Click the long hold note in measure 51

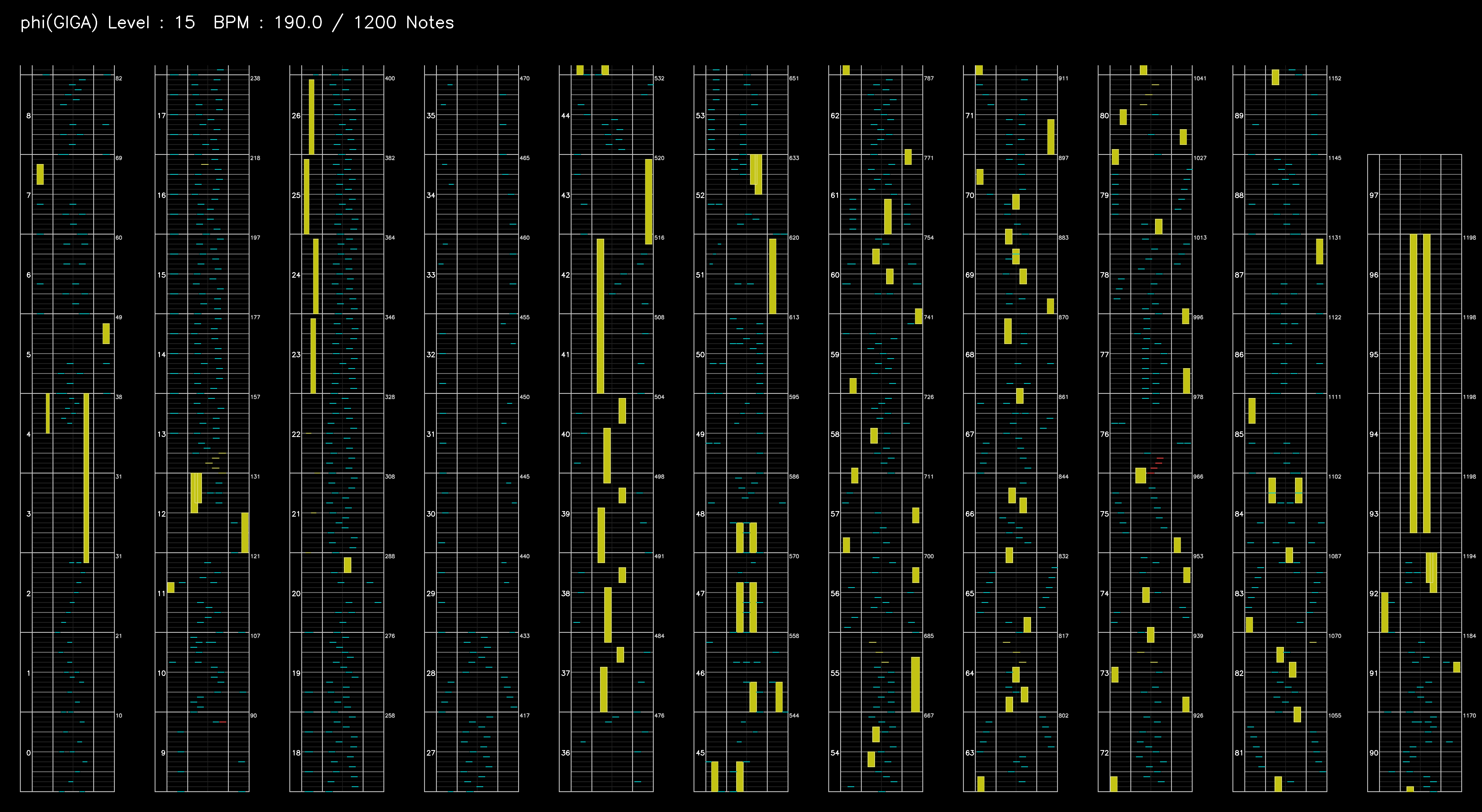[773, 276]
